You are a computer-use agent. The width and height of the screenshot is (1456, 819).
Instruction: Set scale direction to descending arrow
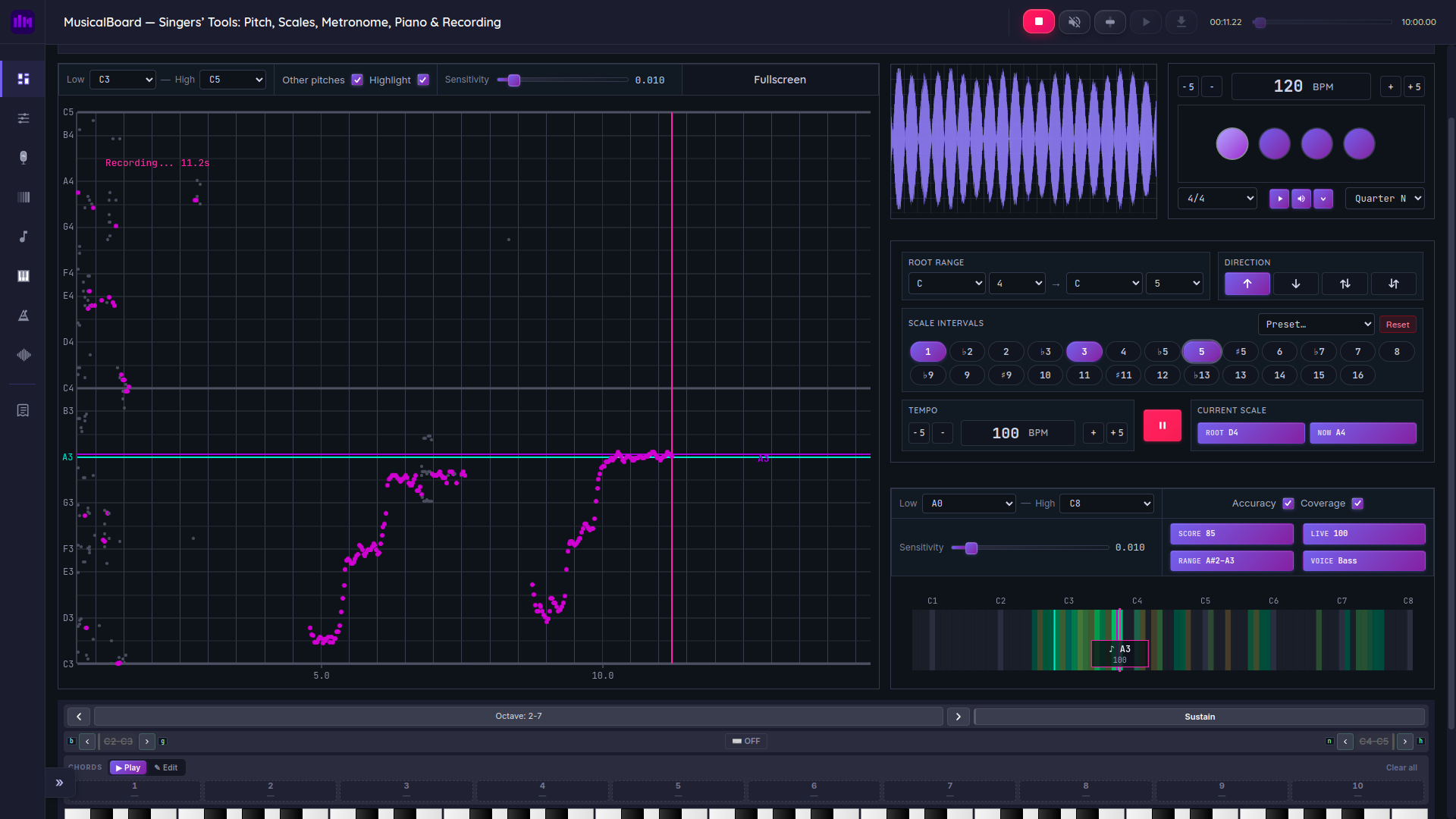click(x=1296, y=284)
